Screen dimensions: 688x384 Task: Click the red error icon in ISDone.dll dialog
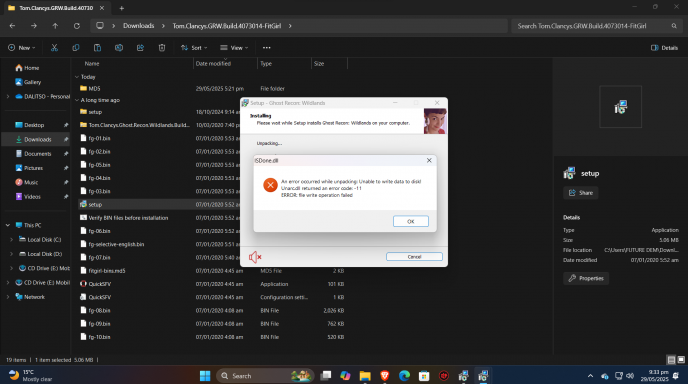(x=270, y=185)
